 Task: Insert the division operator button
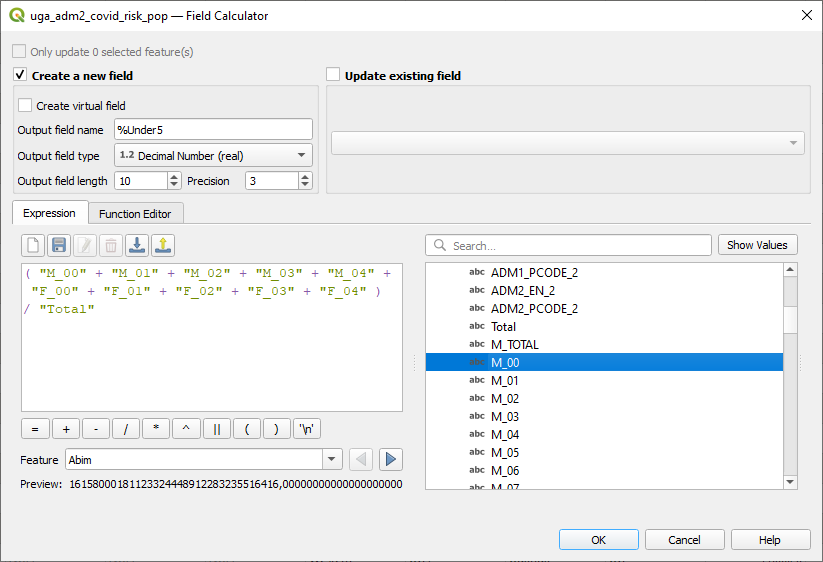point(125,428)
